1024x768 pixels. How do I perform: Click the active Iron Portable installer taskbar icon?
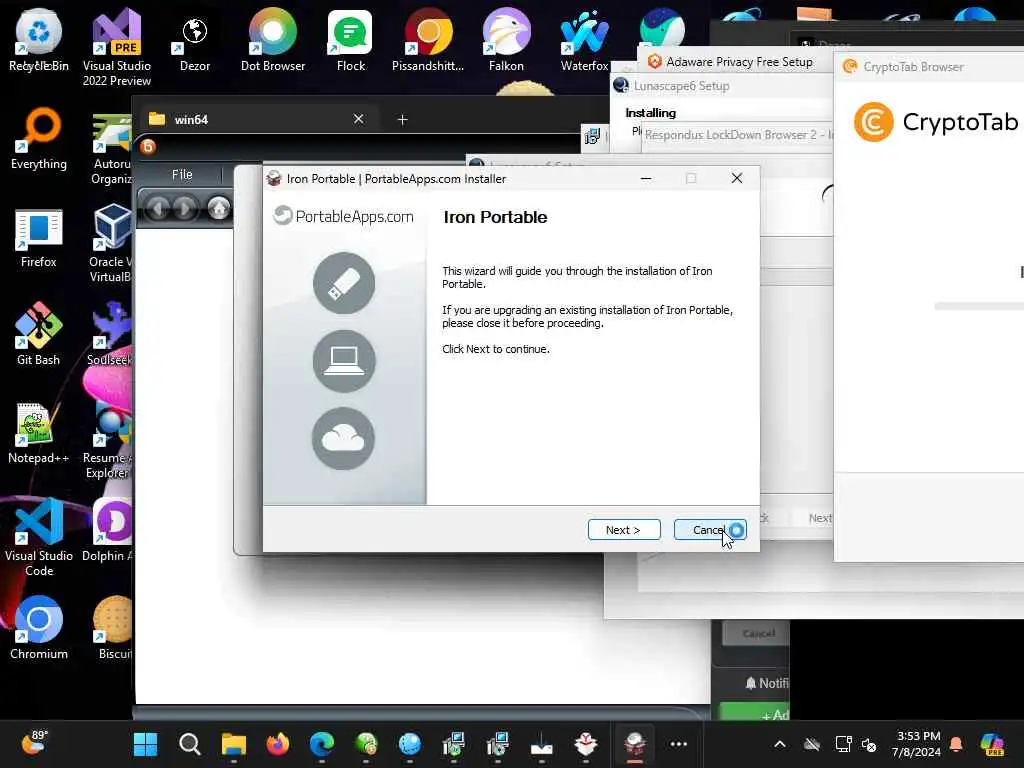pyautogui.click(x=634, y=744)
